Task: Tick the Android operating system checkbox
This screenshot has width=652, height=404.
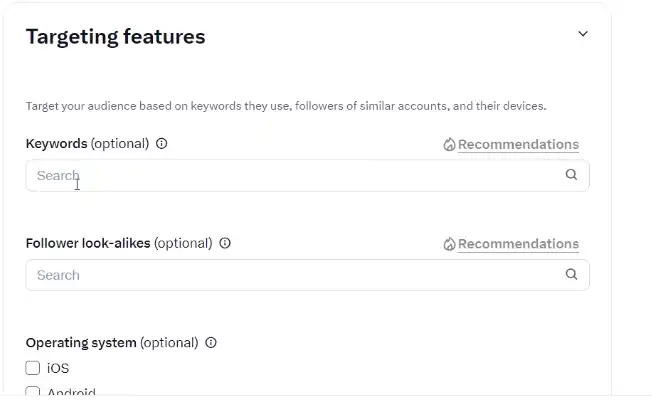Action: (x=32, y=391)
